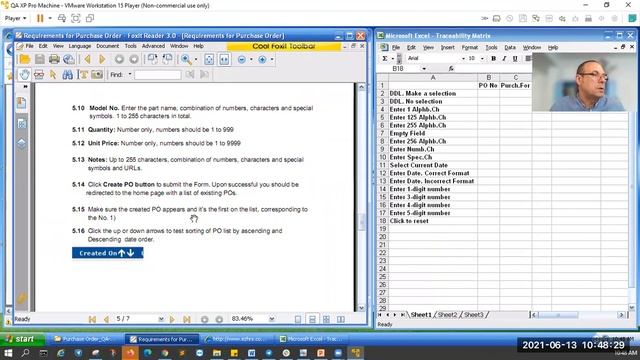This screenshot has width=640, height=360.
Task: Apply Italic formatting in Excel
Action: tap(504, 58)
